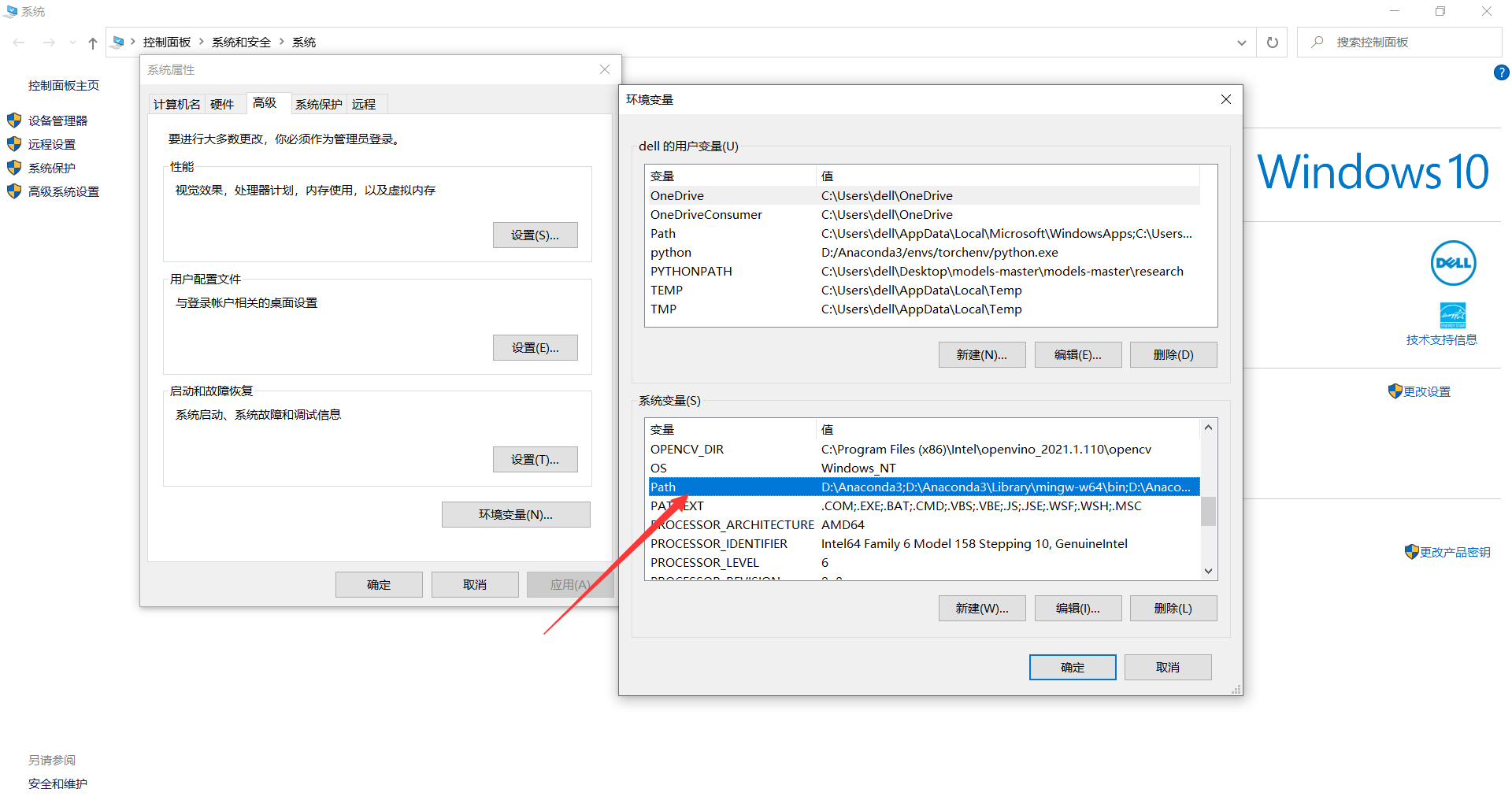Click the search control panel field

point(1399,43)
